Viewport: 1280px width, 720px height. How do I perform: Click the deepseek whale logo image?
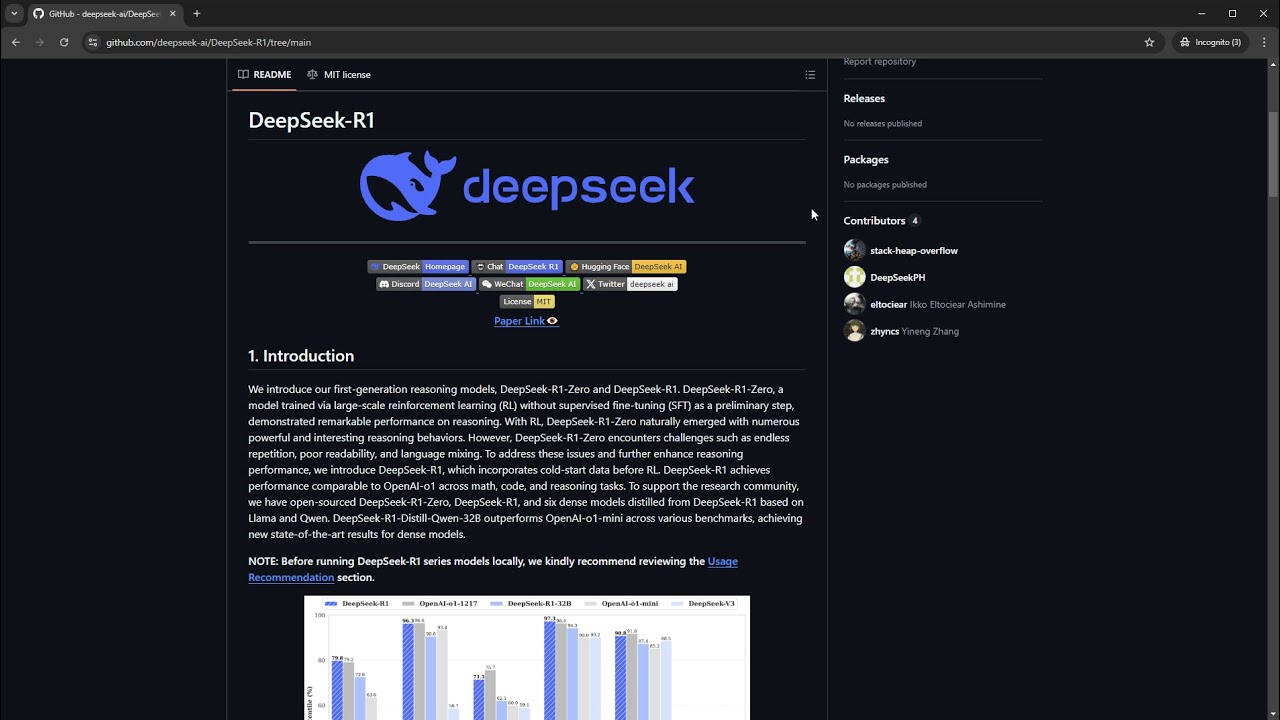click(x=527, y=186)
